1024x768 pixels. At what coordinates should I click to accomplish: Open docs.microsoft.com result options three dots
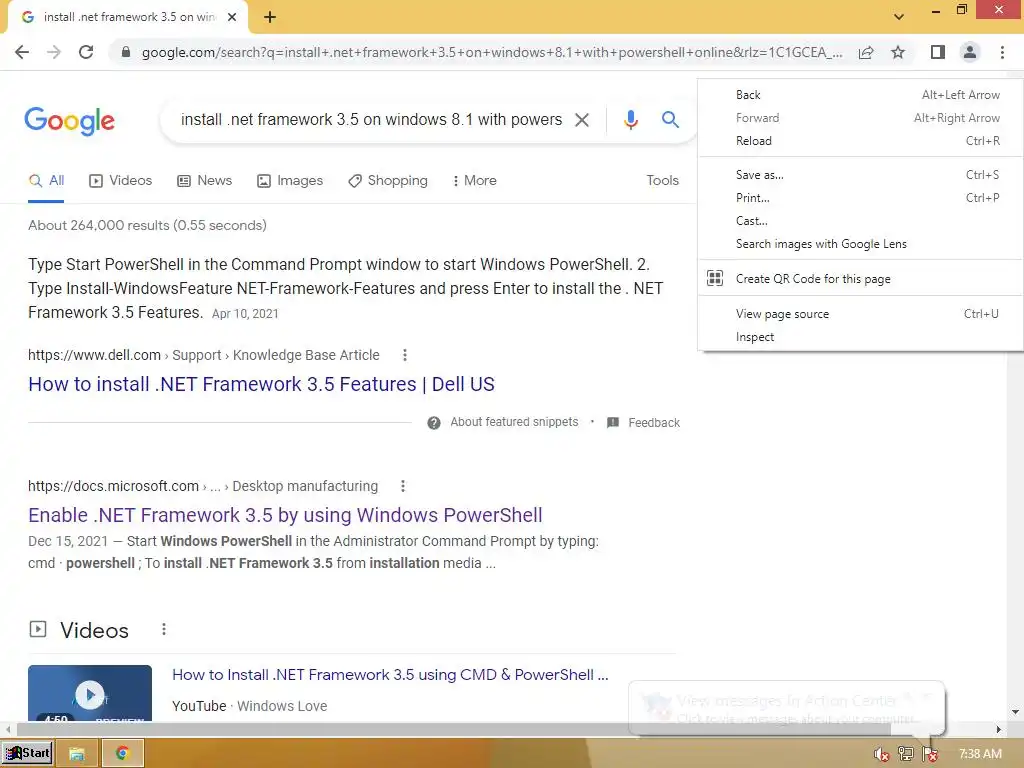(403, 487)
